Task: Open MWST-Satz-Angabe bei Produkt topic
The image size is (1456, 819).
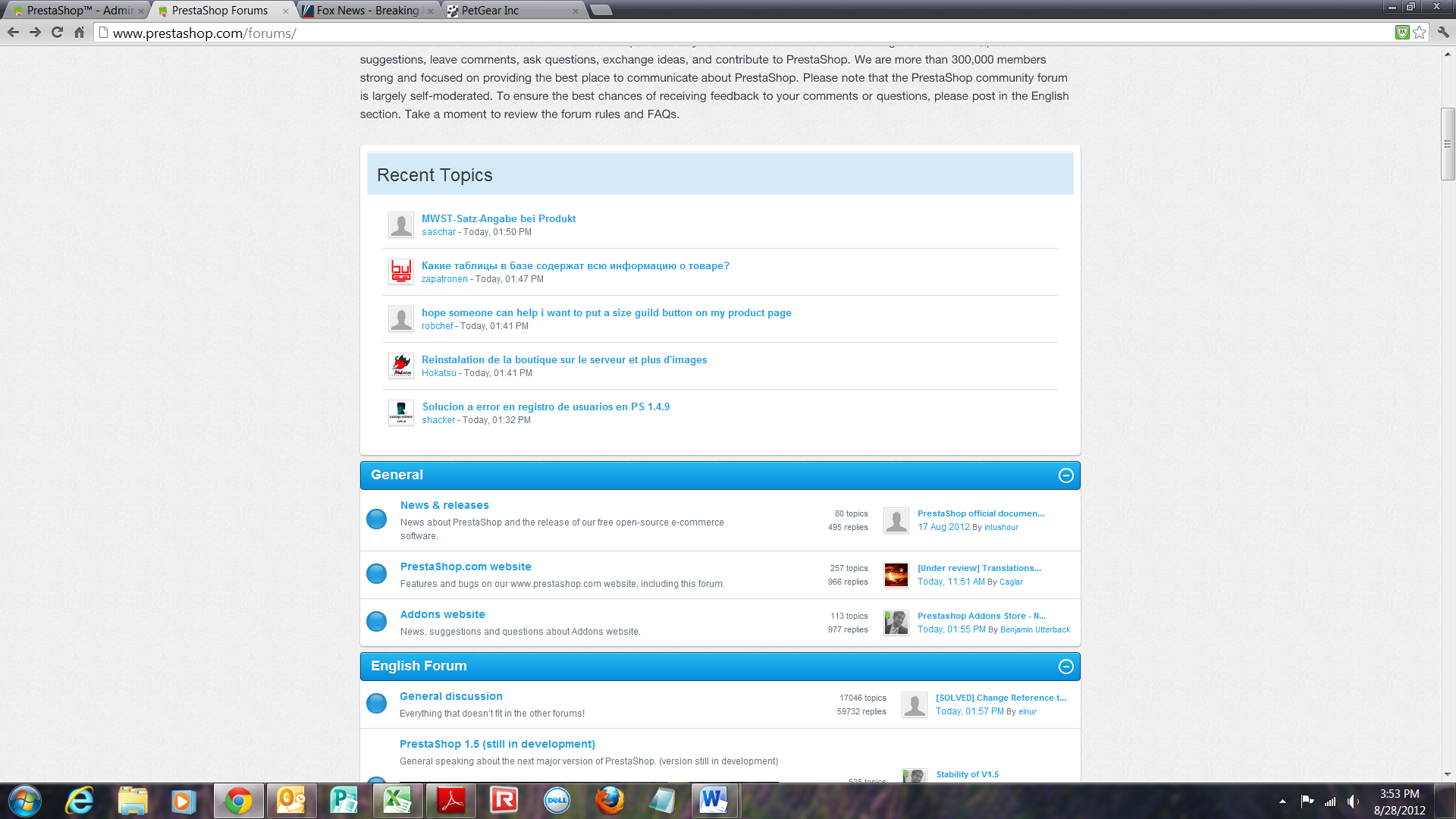Action: pos(498,218)
